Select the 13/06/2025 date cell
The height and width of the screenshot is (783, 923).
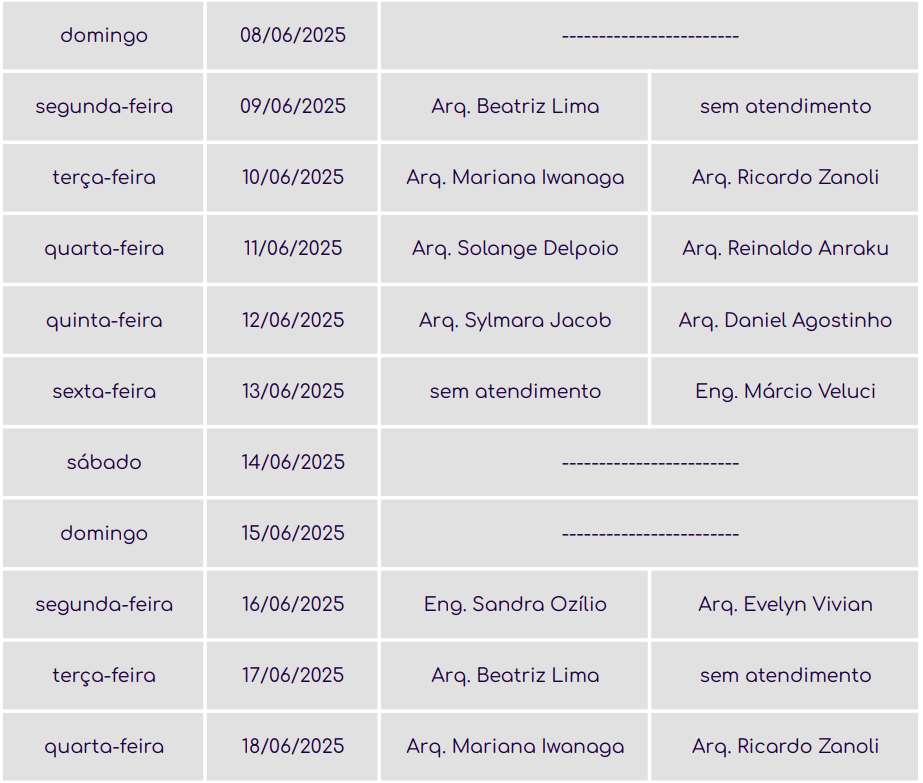coord(293,392)
